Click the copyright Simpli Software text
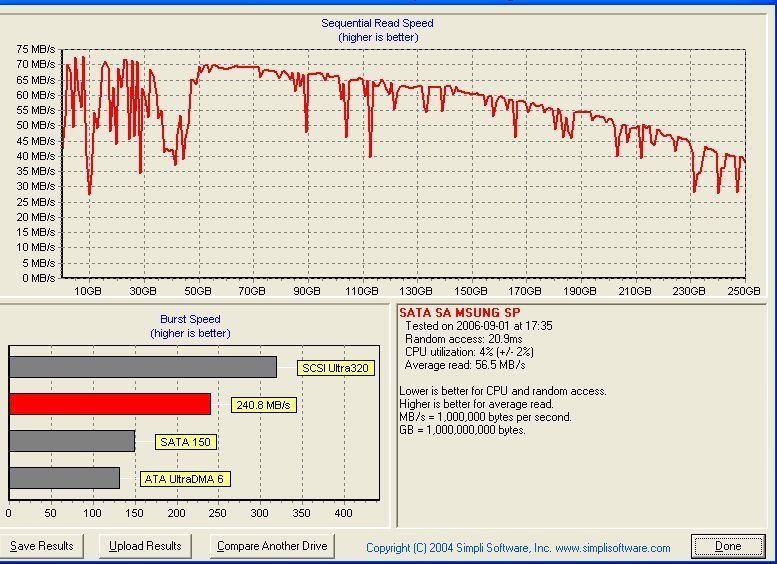The height and width of the screenshot is (564, 777). click(518, 548)
